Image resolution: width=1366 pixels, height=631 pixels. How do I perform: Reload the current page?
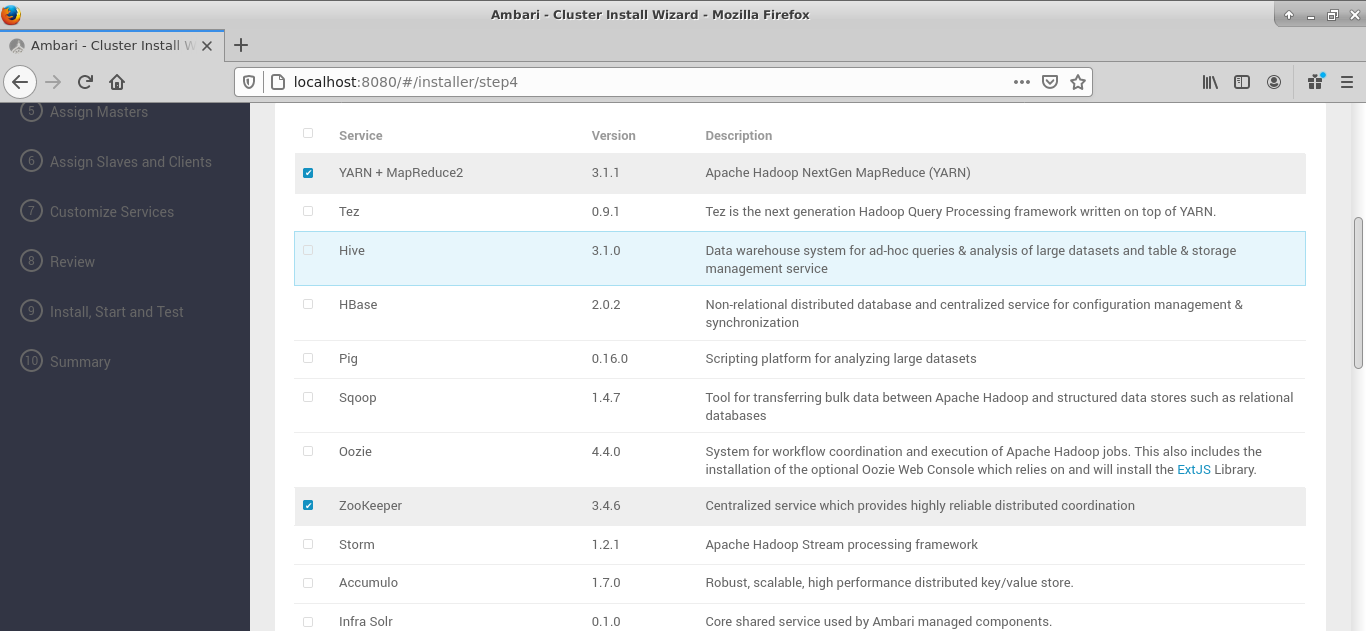tap(85, 82)
